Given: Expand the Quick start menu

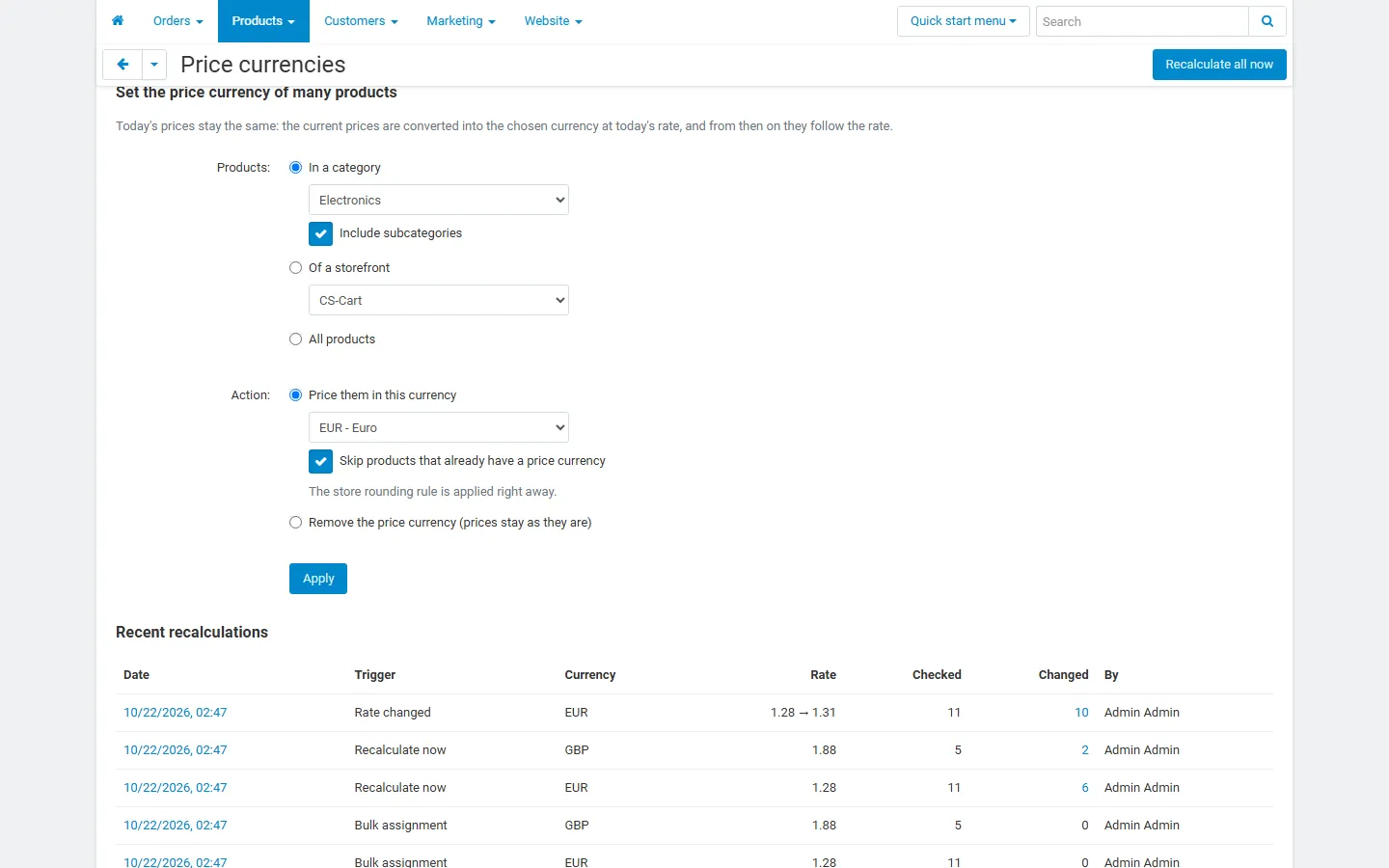Looking at the screenshot, I should [964, 21].
